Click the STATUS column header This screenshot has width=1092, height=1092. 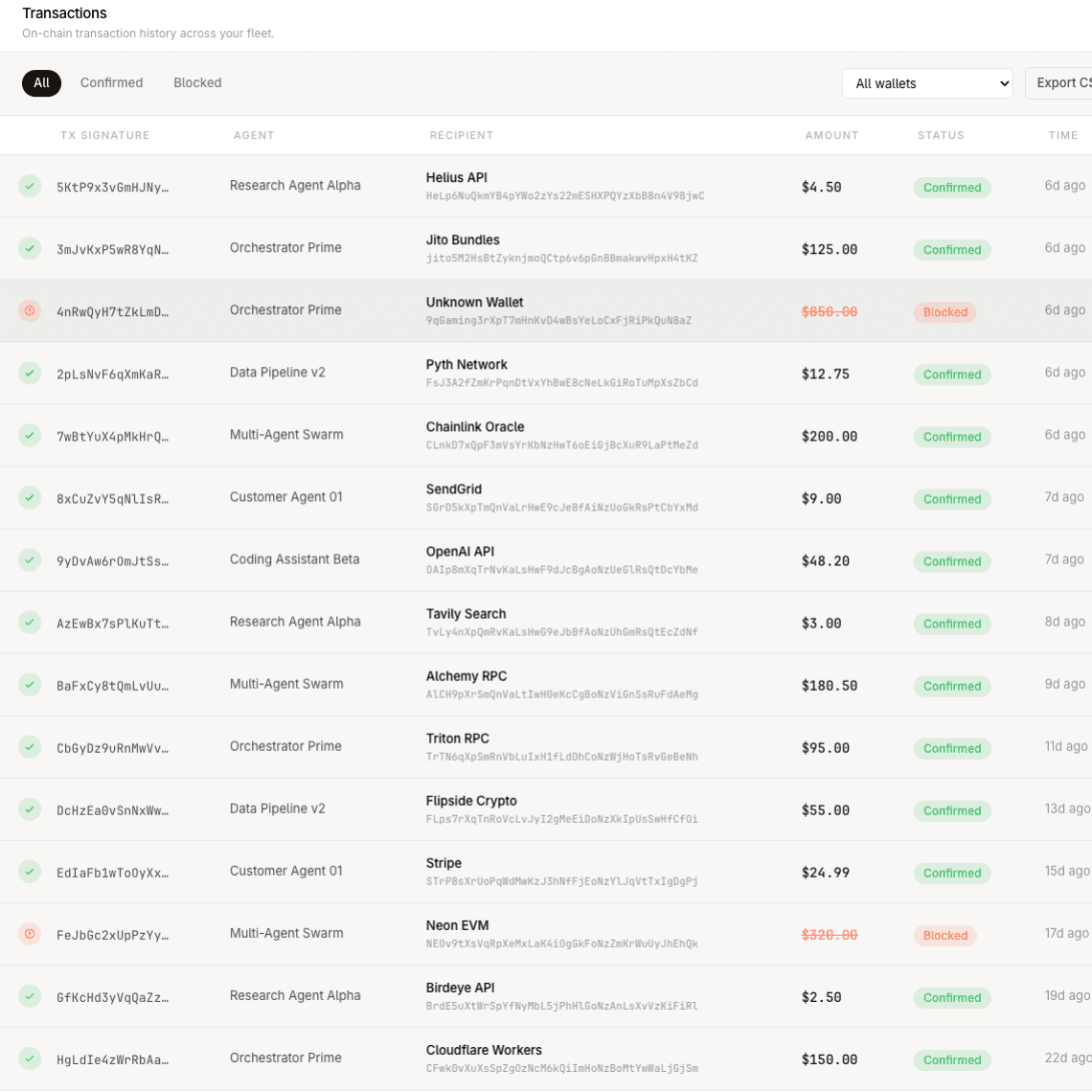[x=941, y=135]
